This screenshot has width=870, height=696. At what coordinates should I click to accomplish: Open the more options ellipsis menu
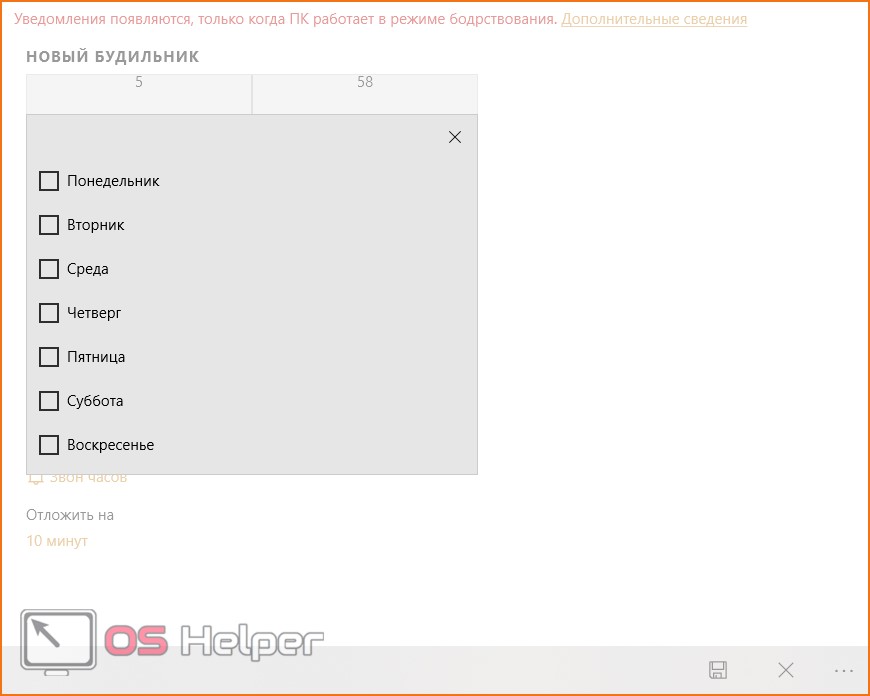[843, 671]
